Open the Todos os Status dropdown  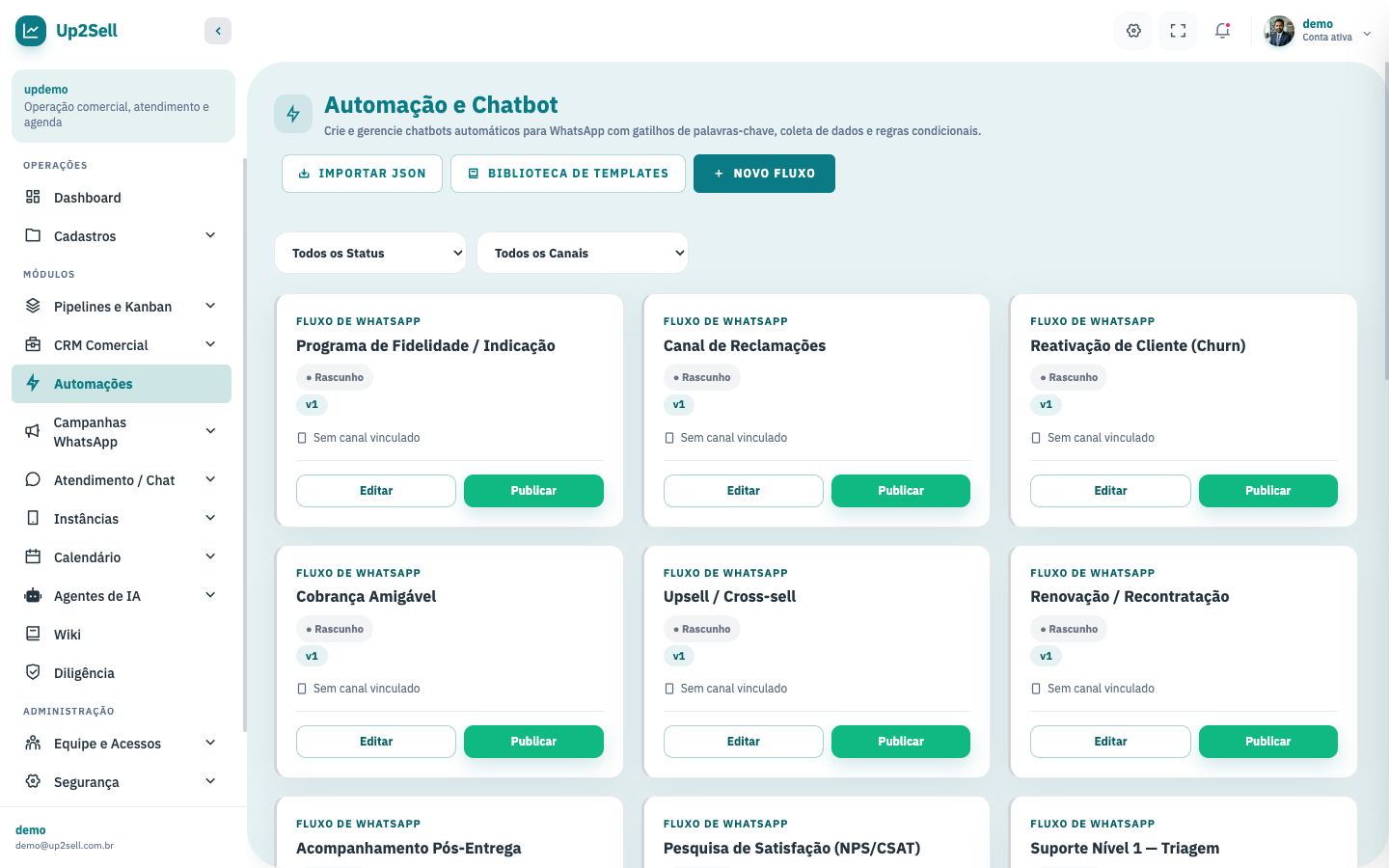coord(370,253)
